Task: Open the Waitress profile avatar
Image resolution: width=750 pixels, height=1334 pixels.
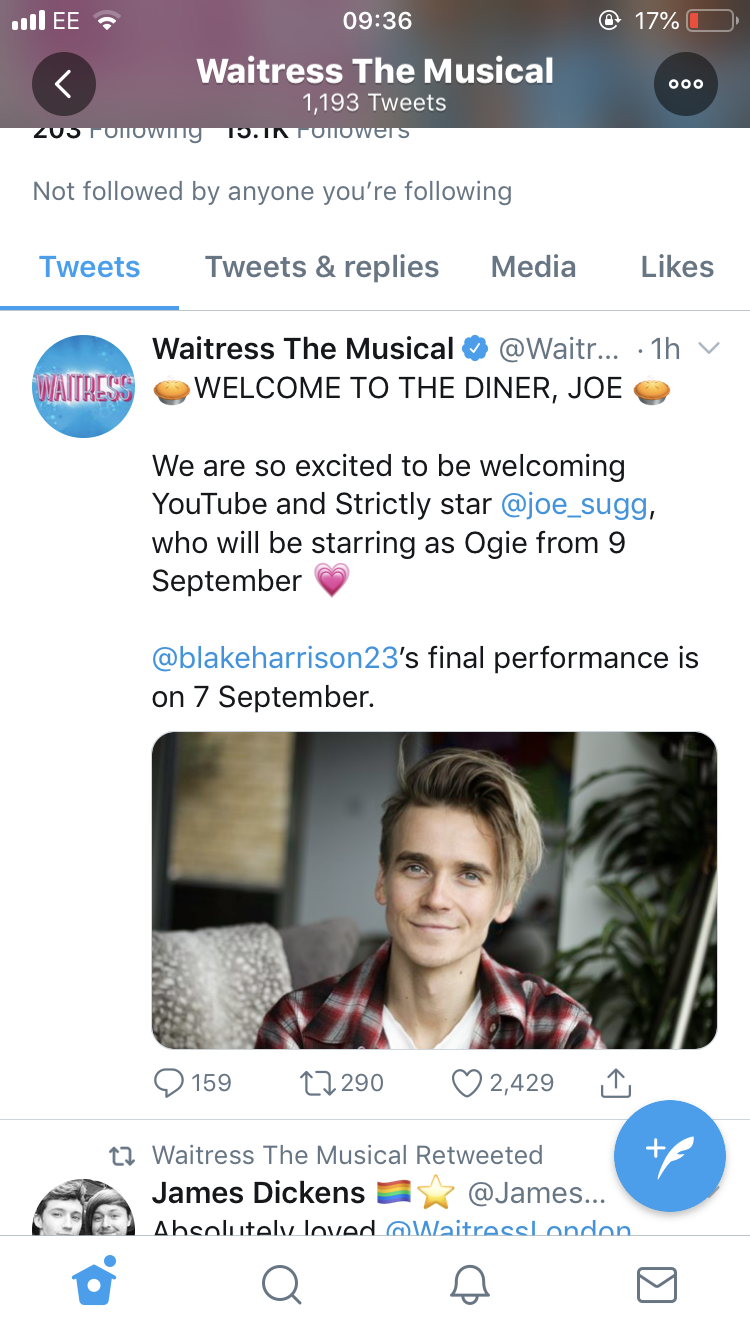Action: coord(84,386)
